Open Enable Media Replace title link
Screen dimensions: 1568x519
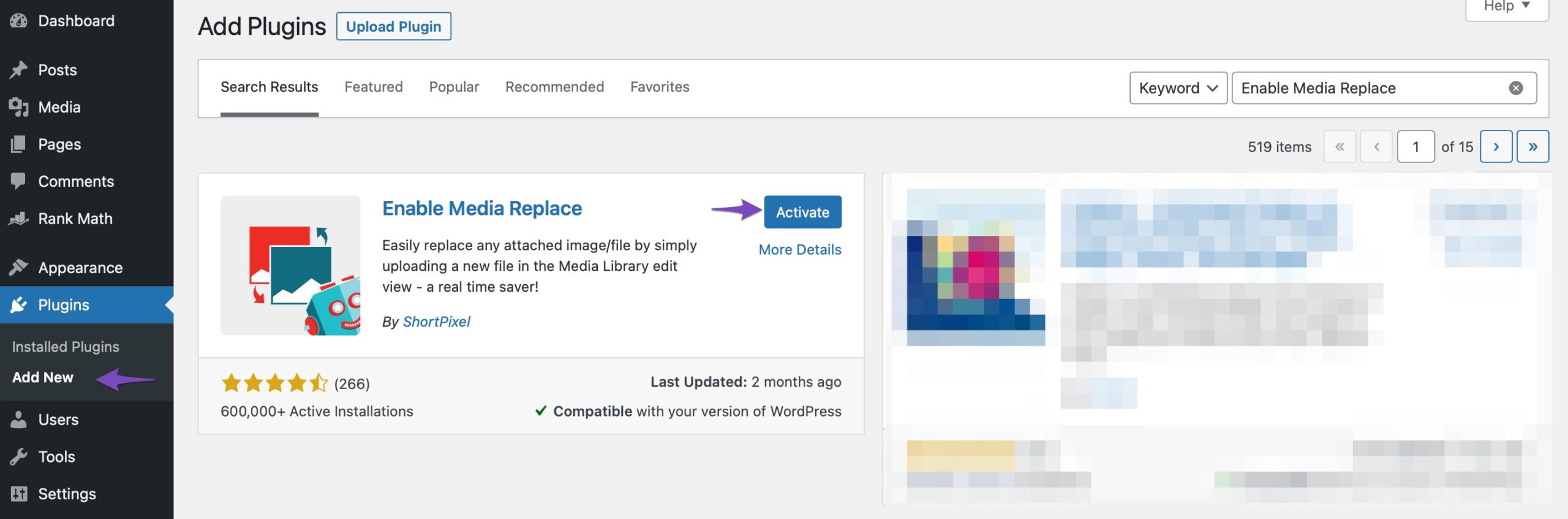[x=482, y=208]
